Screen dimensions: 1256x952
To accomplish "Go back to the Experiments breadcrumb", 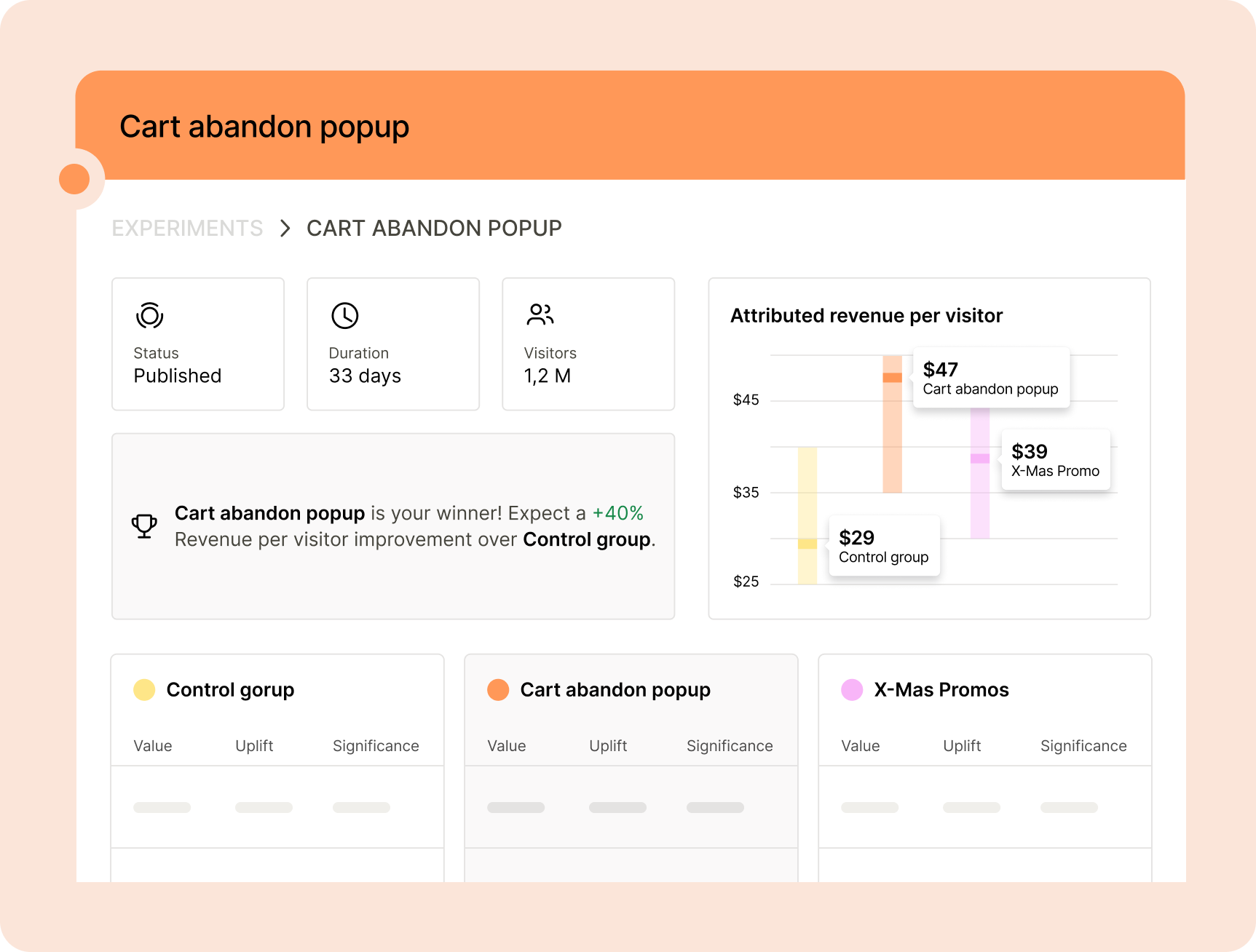I will [187, 229].
